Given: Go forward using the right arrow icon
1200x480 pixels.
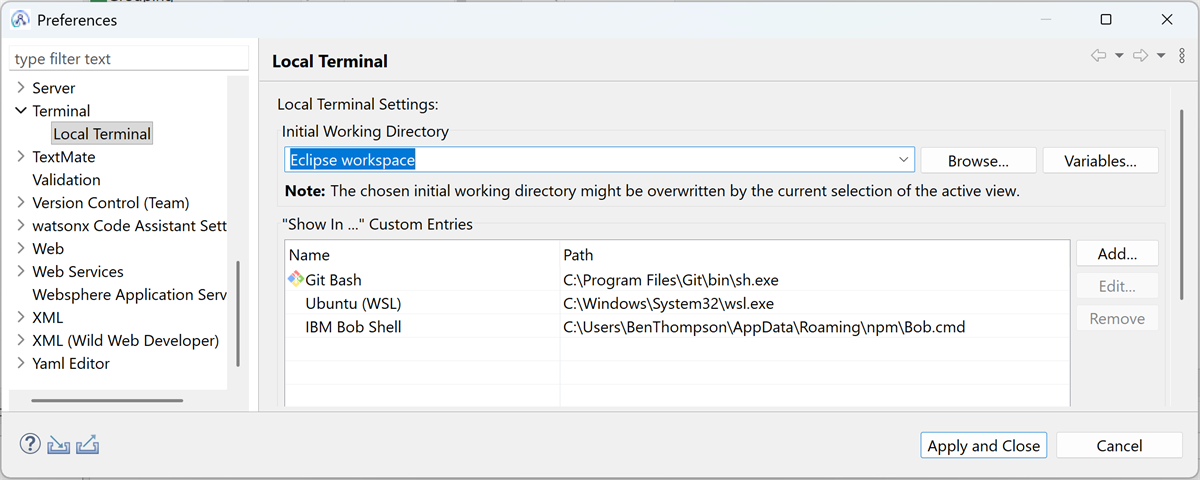Looking at the screenshot, I should [x=1140, y=56].
